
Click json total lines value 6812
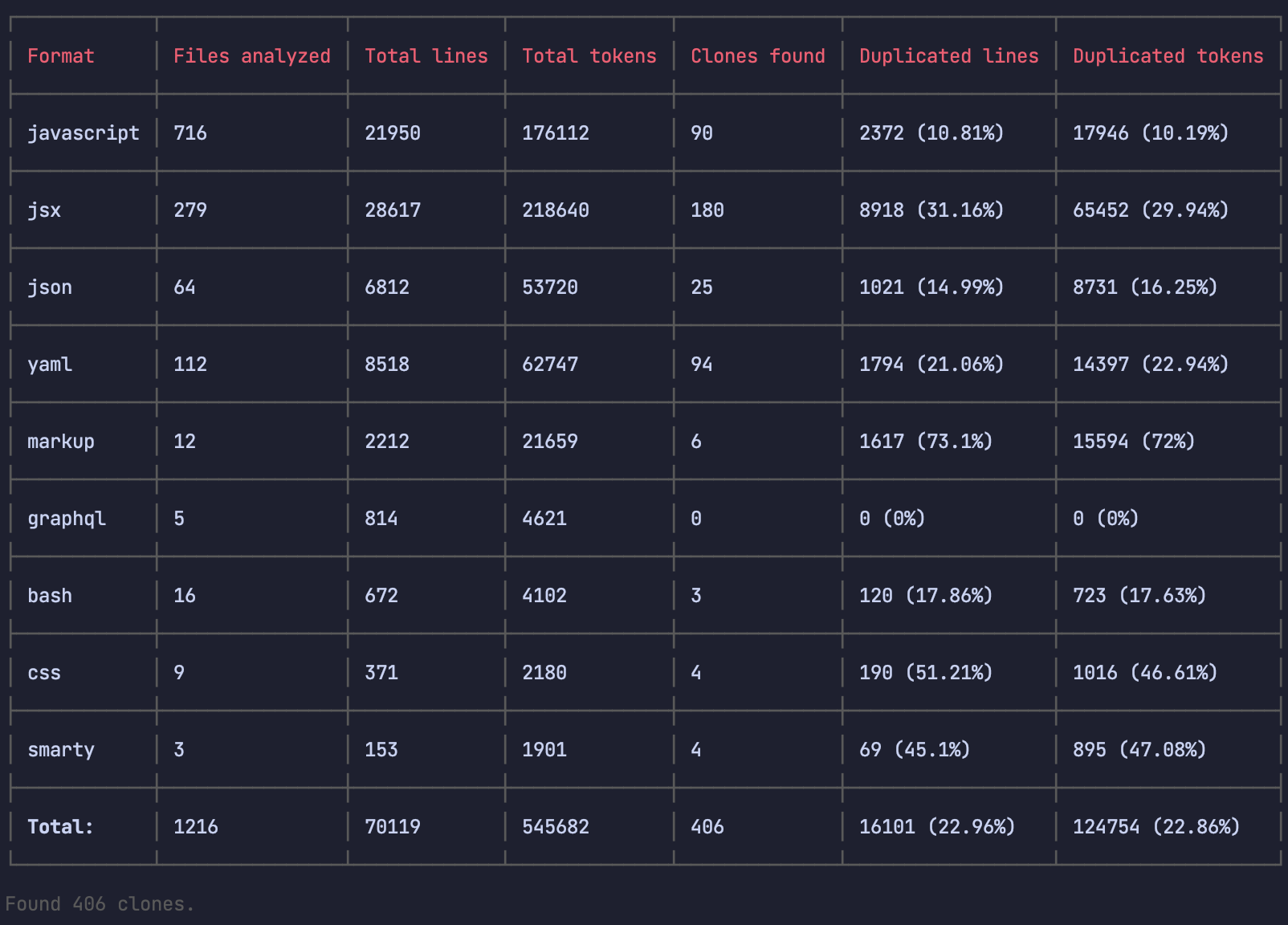point(387,287)
